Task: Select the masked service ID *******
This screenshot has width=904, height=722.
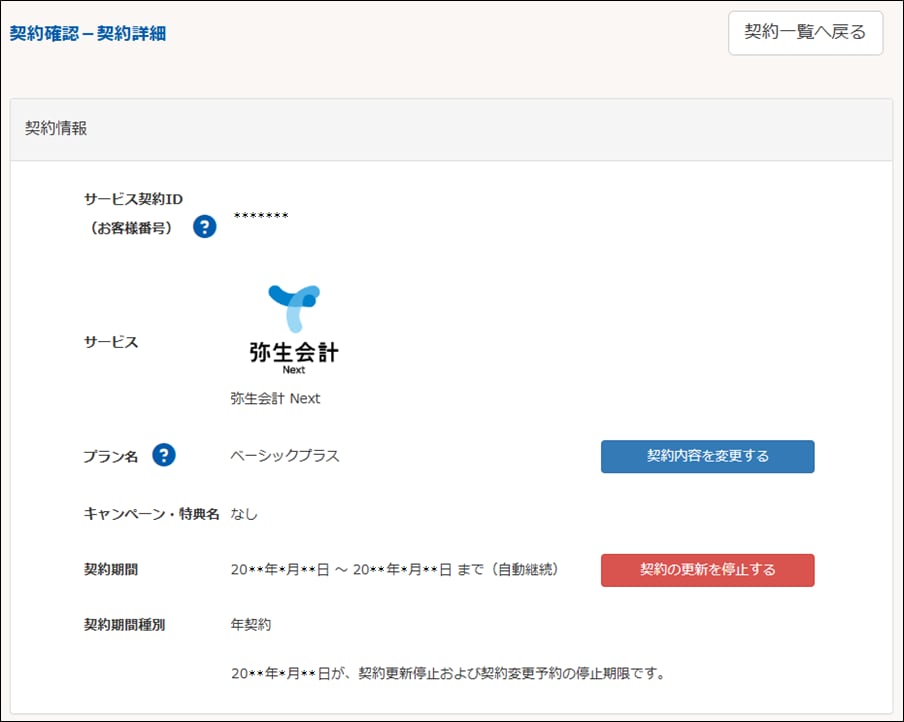Action: pyautogui.click(x=261, y=216)
